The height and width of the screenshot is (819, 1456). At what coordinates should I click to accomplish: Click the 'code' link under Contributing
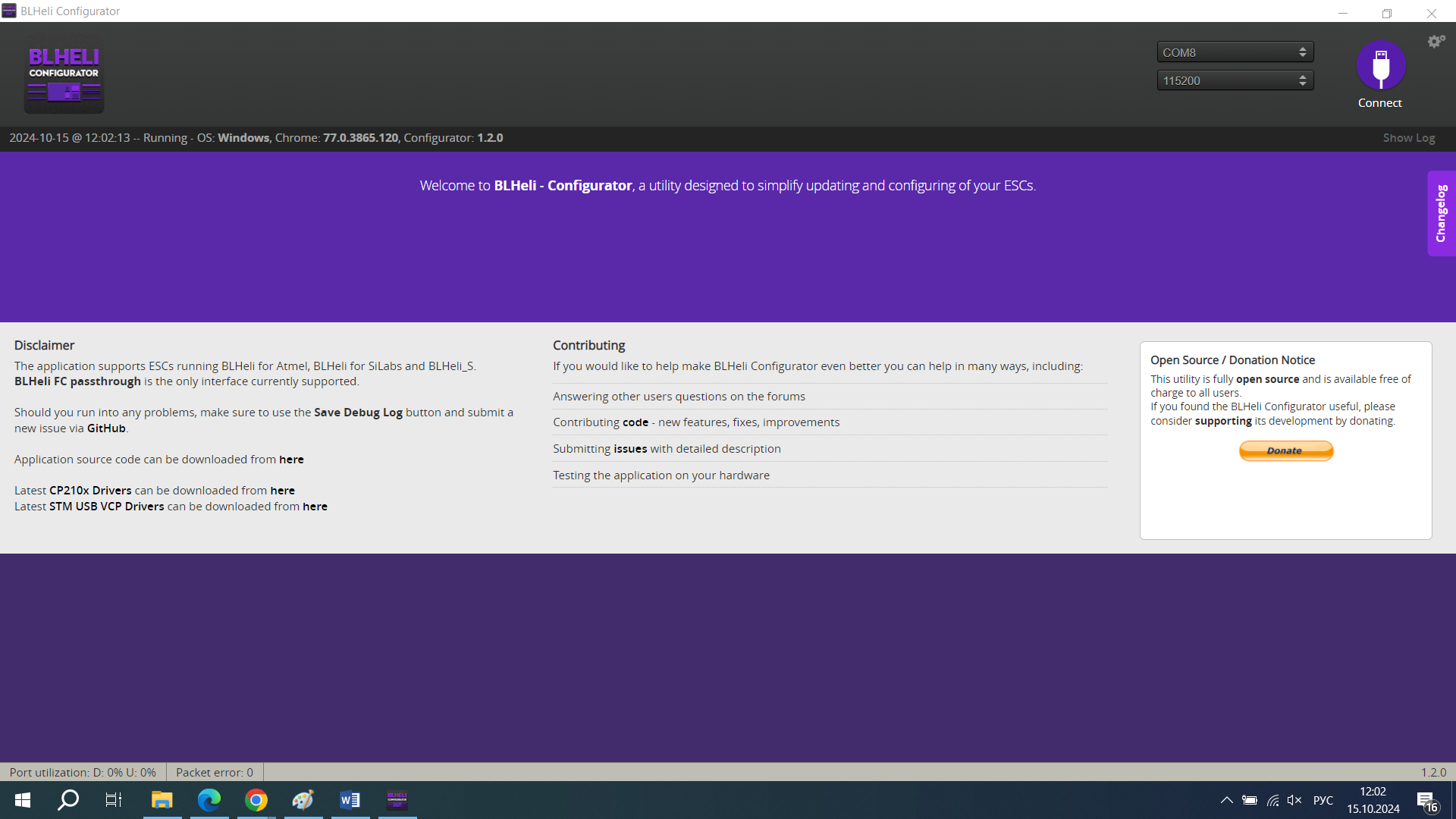click(x=635, y=422)
